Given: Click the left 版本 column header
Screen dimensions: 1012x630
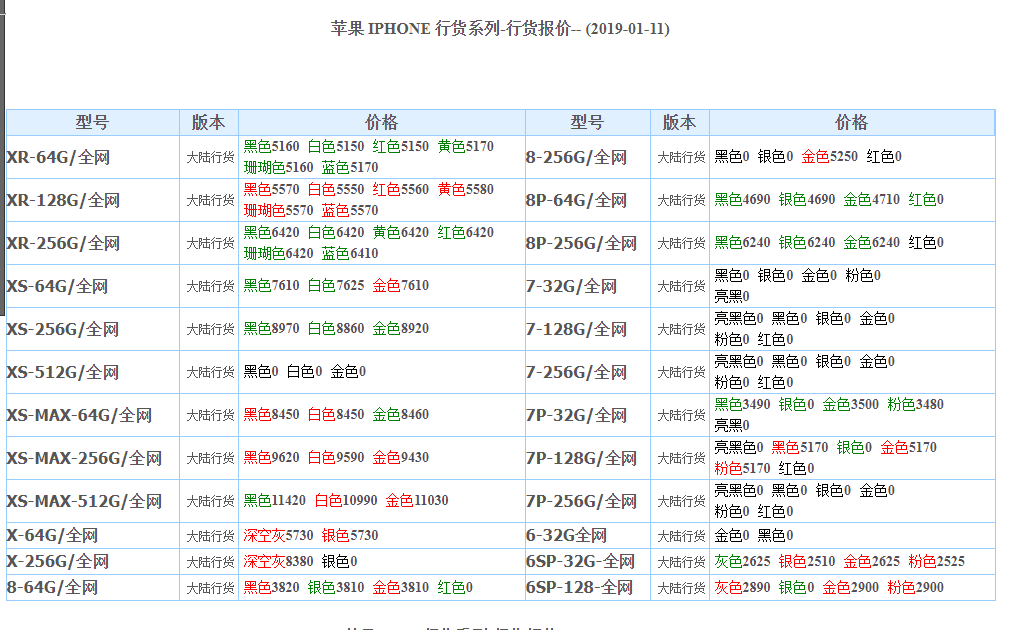Looking at the screenshot, I should click(209, 123).
